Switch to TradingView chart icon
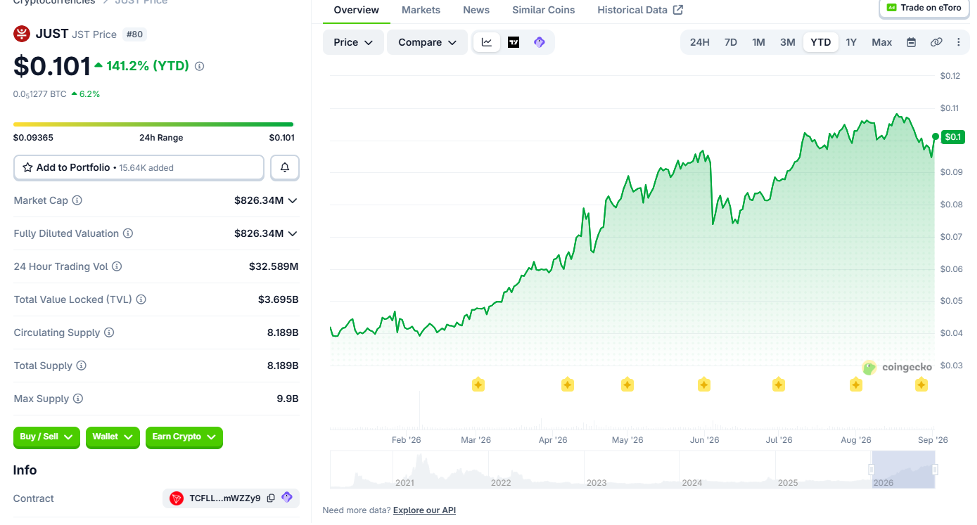The width and height of the screenshot is (977, 525). pyautogui.click(x=513, y=42)
